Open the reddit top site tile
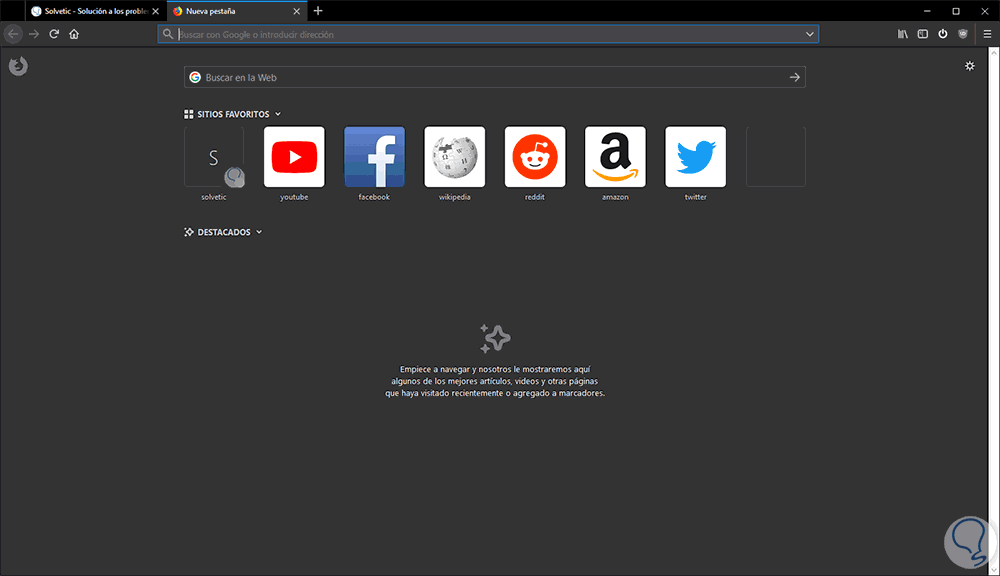The image size is (1000, 576). pos(535,157)
